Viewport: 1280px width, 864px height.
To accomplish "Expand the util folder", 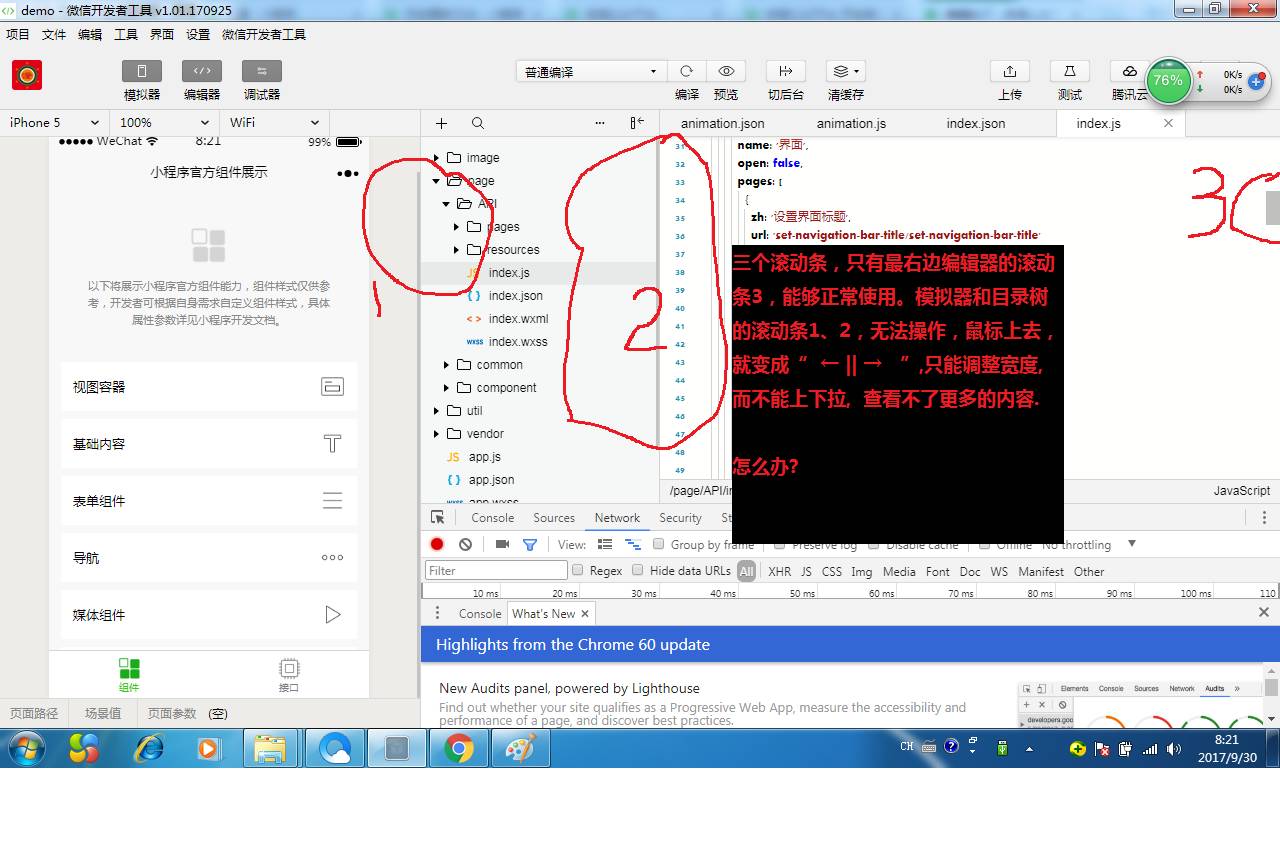I will (437, 411).
